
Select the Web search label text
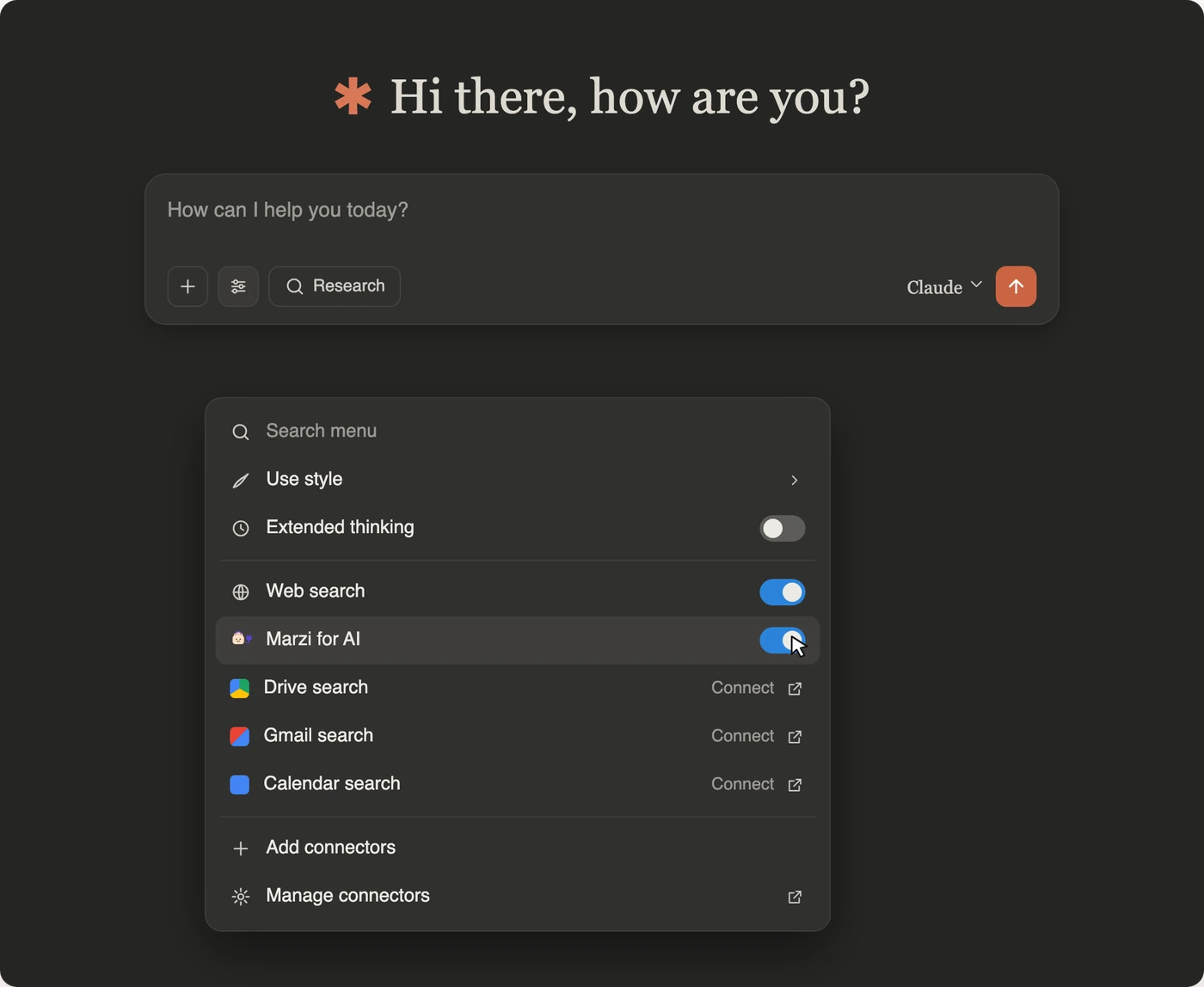316,591
